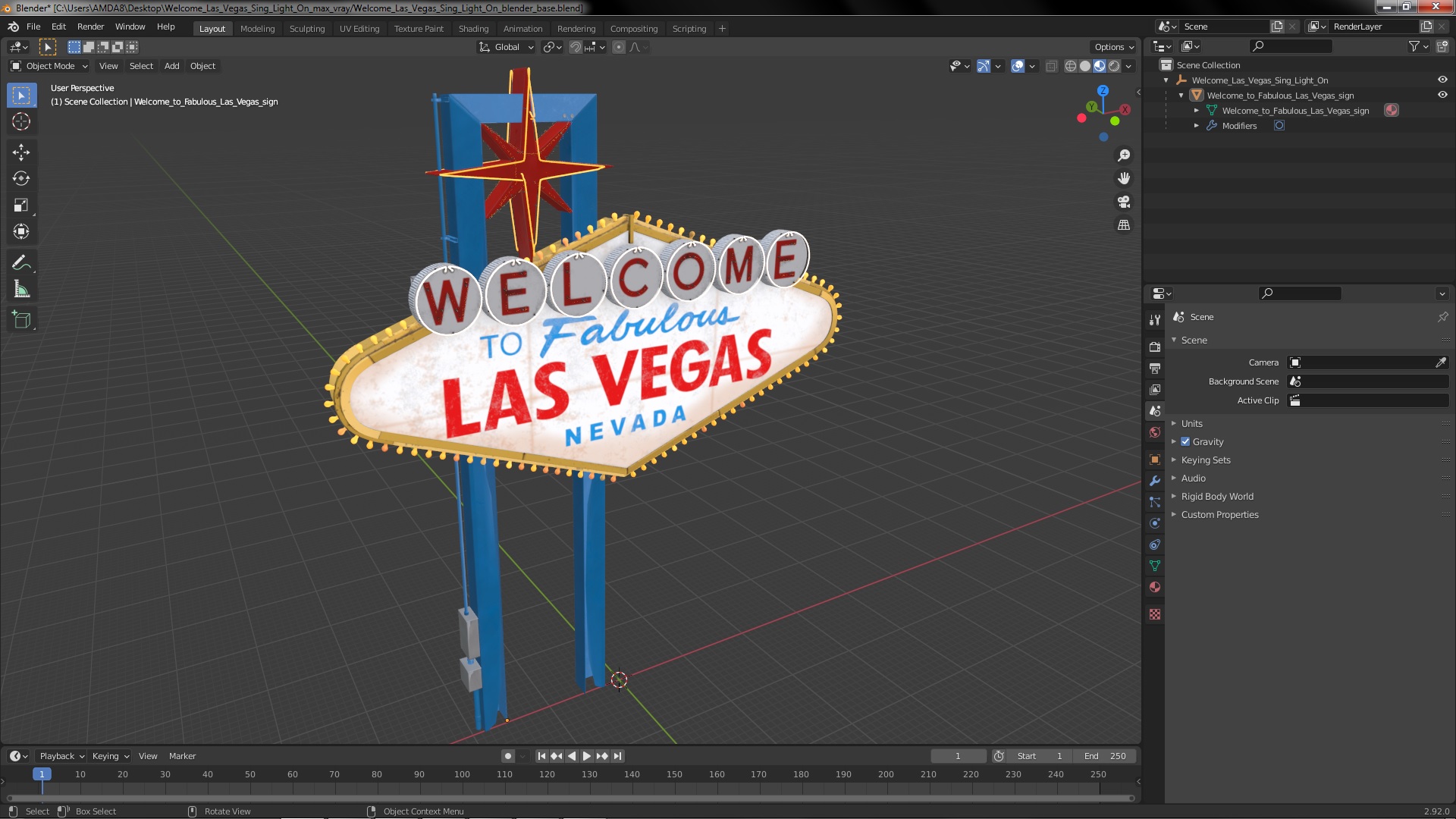Viewport: 1456px width, 819px height.
Task: Toggle auto keying record button
Action: pyautogui.click(x=508, y=756)
